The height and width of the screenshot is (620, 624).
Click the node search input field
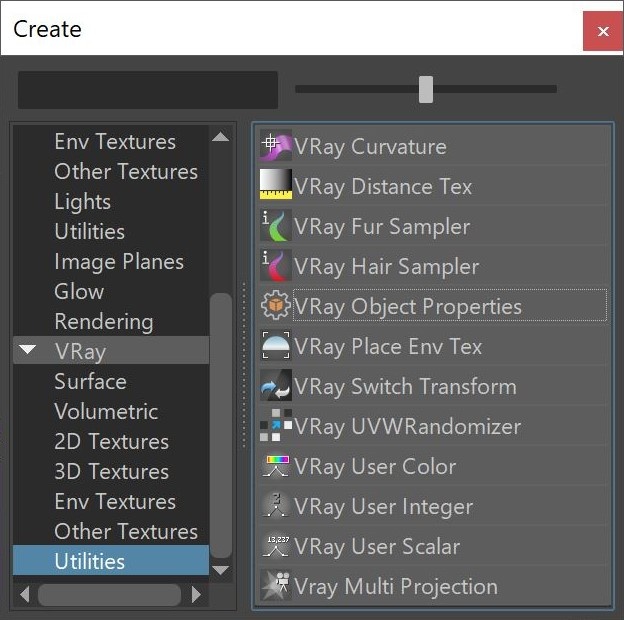pos(148,89)
